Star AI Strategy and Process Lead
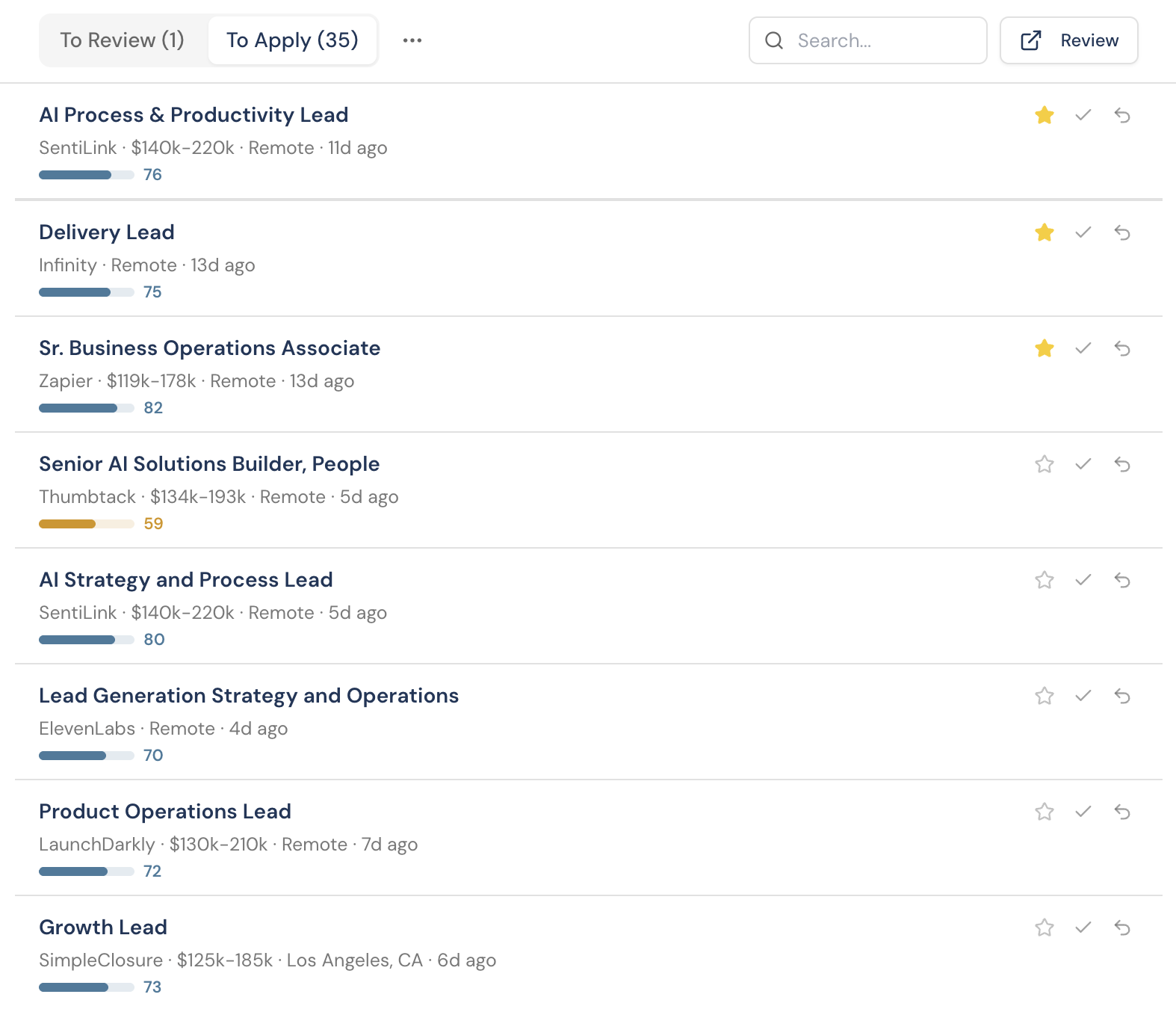This screenshot has height=1009, width=1176. (x=1045, y=580)
